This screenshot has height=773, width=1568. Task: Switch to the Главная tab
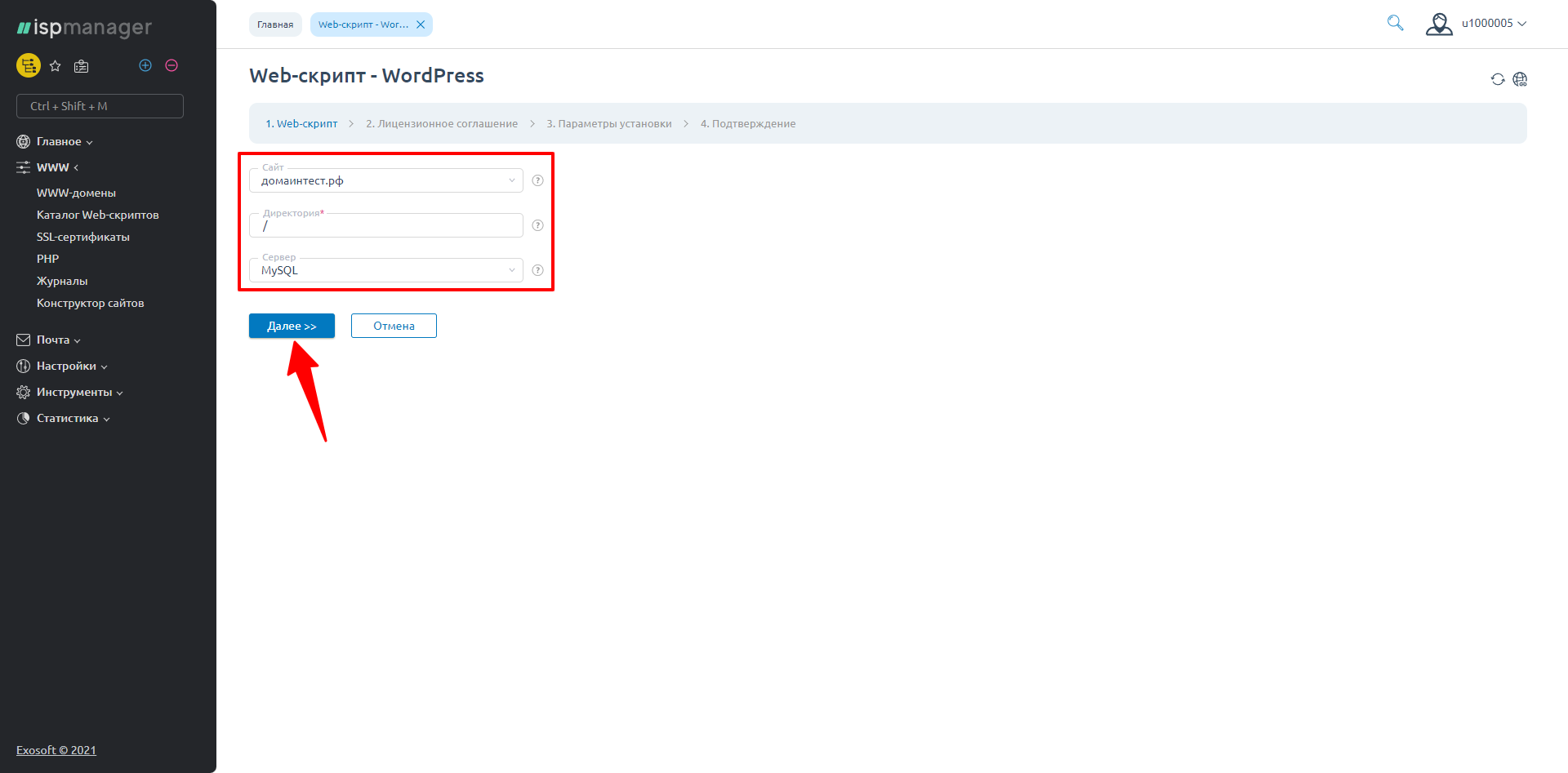pyautogui.click(x=275, y=24)
